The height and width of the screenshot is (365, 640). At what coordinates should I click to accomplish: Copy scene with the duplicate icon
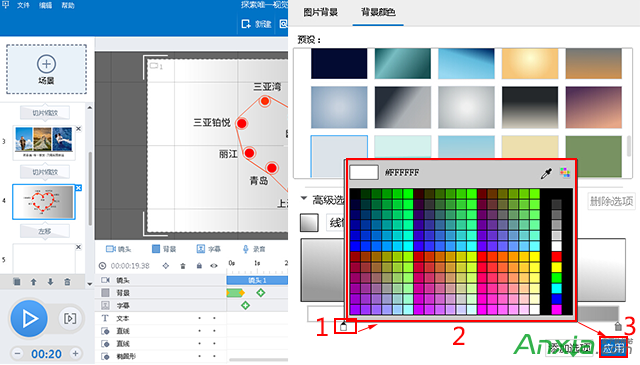tap(17, 282)
